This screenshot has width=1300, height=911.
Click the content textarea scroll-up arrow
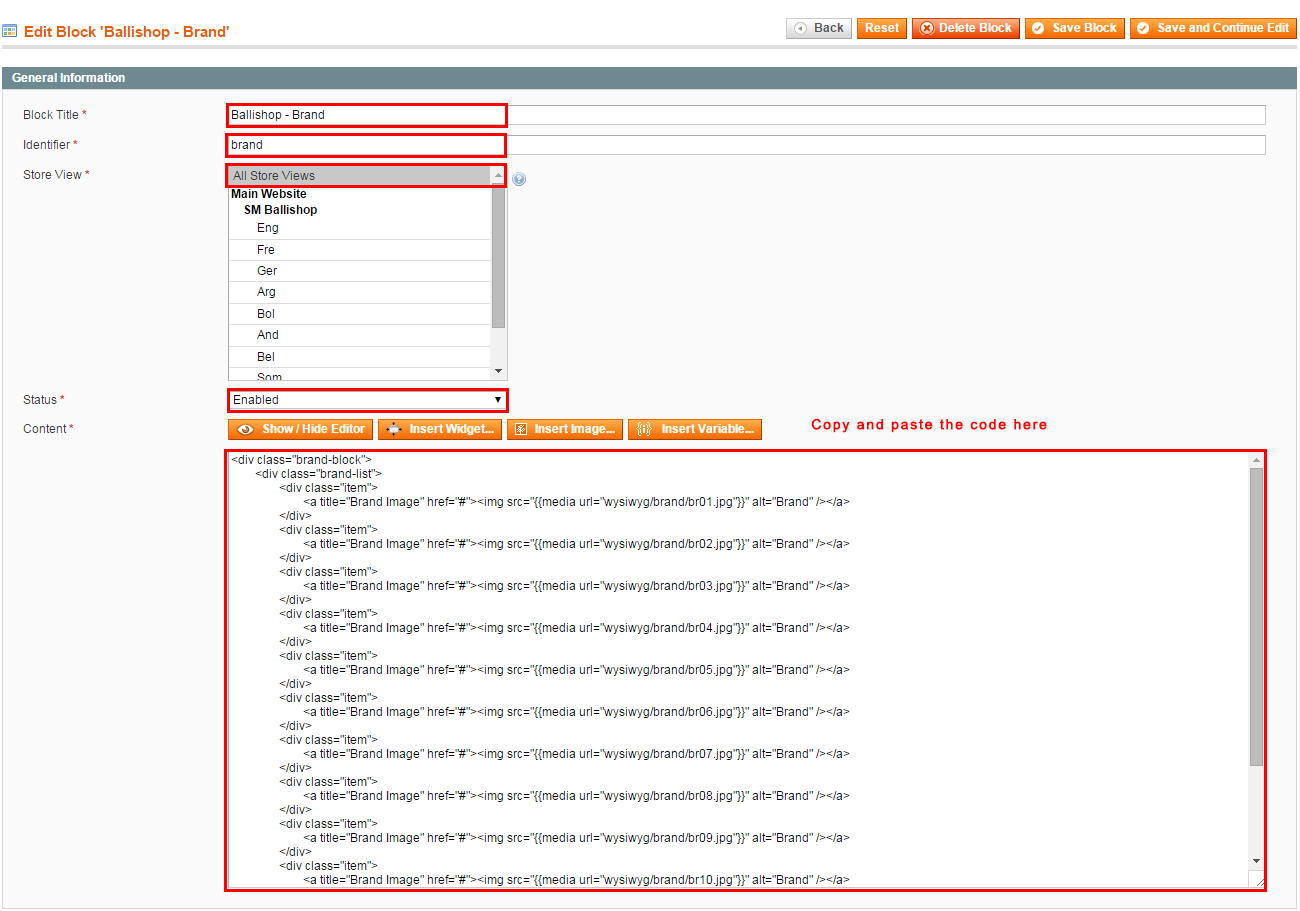pyautogui.click(x=1256, y=460)
